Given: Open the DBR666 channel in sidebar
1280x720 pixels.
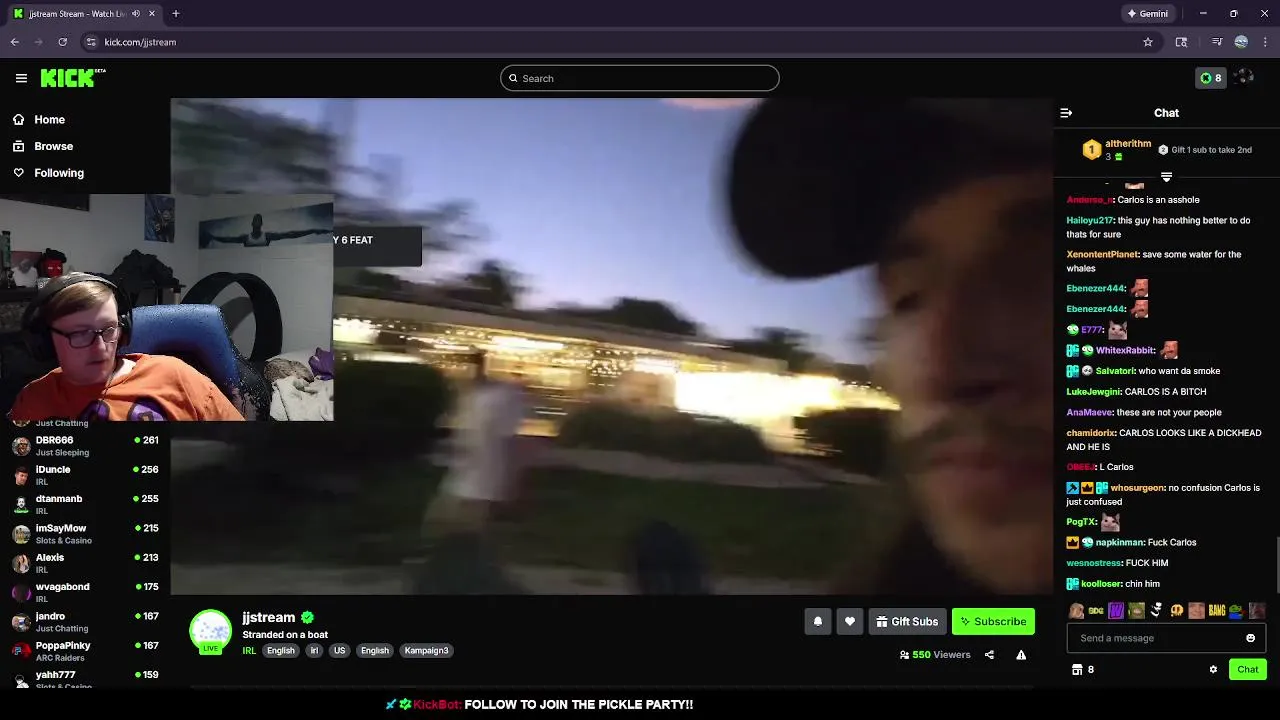Looking at the screenshot, I should pyautogui.click(x=87, y=446).
